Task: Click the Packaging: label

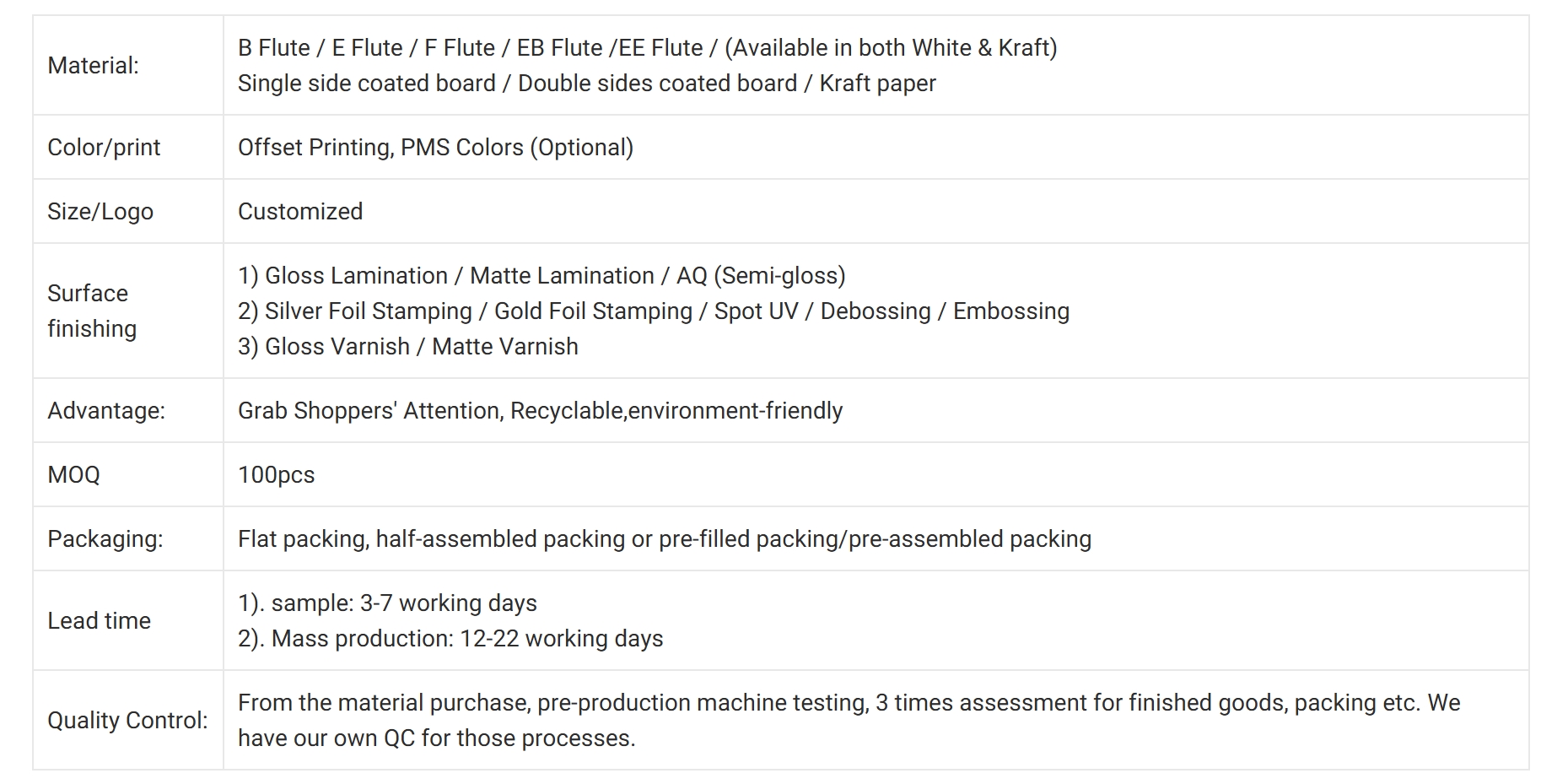Action: pyautogui.click(x=105, y=538)
